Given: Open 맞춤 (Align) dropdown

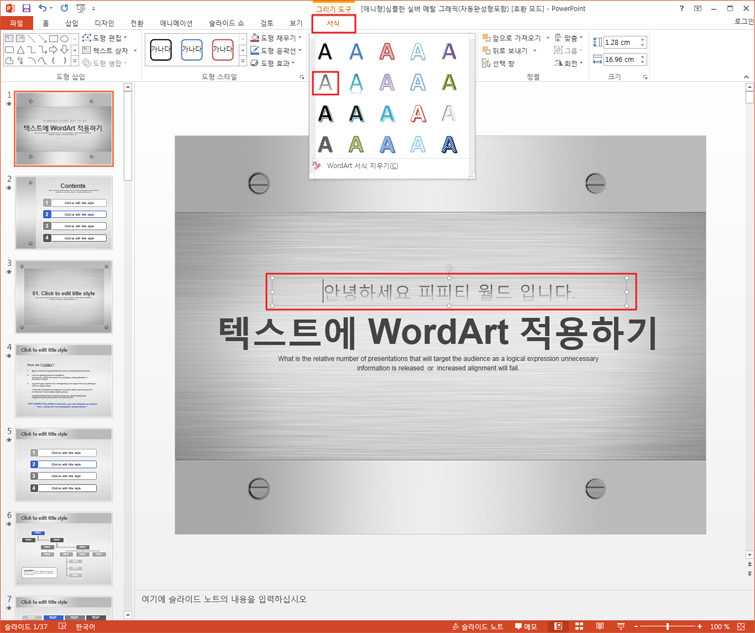Looking at the screenshot, I should [x=569, y=38].
